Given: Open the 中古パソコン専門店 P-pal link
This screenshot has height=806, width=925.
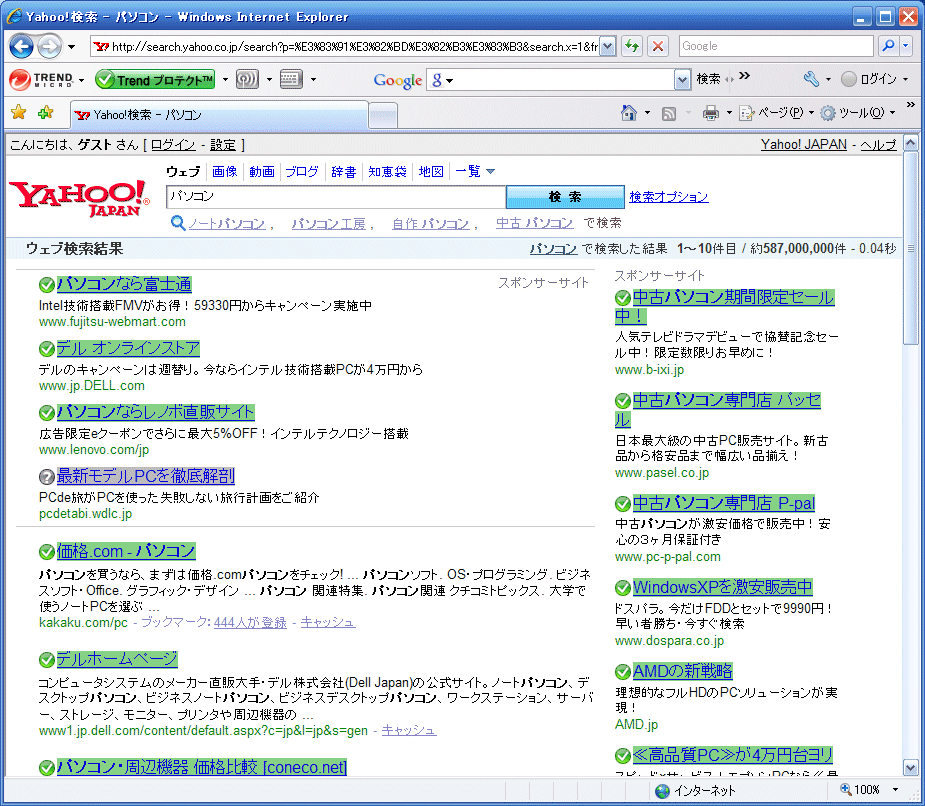Looking at the screenshot, I should click(724, 503).
